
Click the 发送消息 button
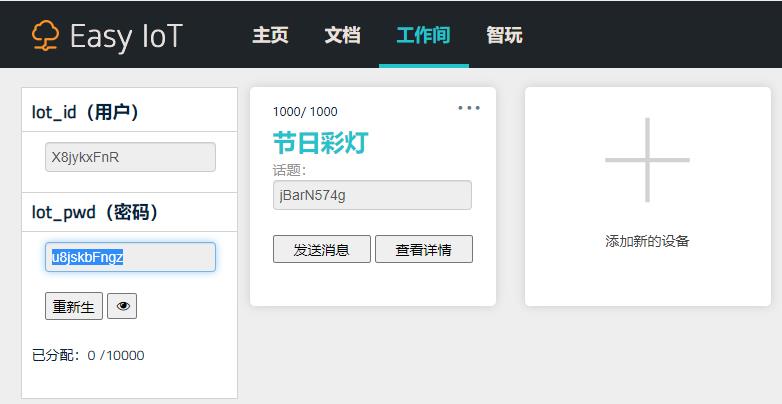pyautogui.click(x=322, y=249)
